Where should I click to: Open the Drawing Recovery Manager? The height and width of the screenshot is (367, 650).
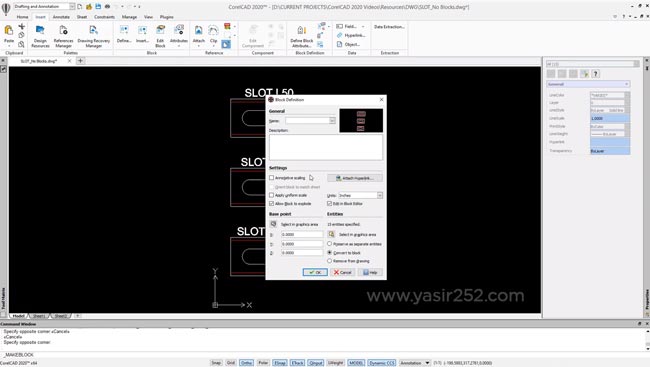pyautogui.click(x=94, y=30)
